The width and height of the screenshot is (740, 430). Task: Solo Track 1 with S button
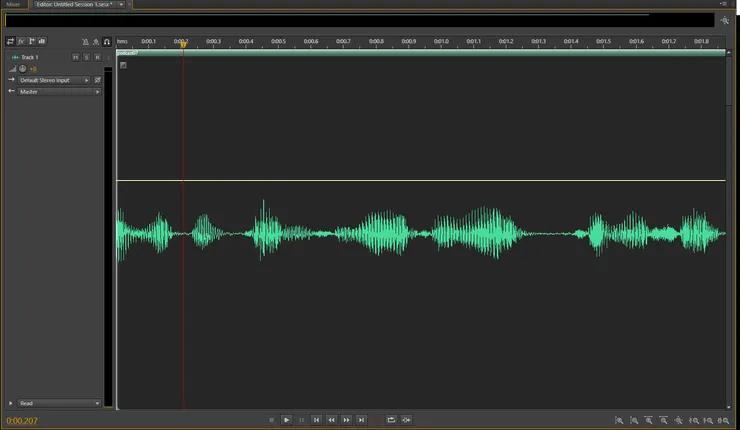(86, 57)
